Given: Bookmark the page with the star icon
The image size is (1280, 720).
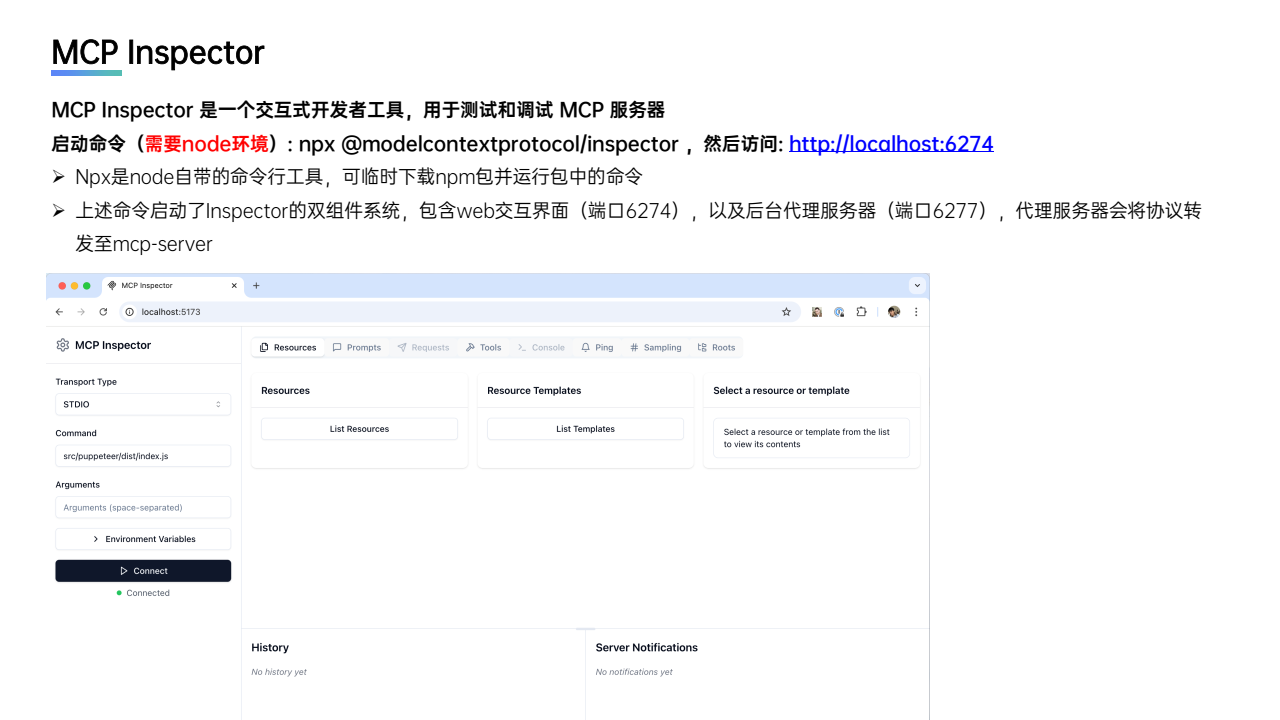Looking at the screenshot, I should point(786,312).
